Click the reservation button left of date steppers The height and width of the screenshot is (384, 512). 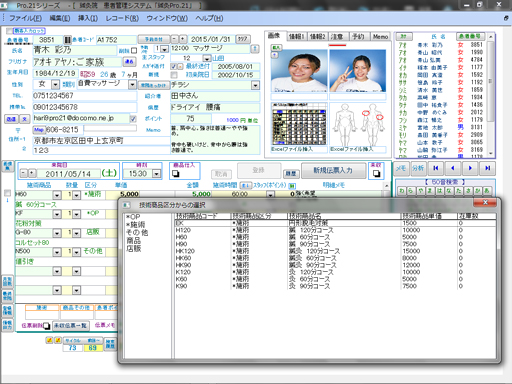(154, 39)
